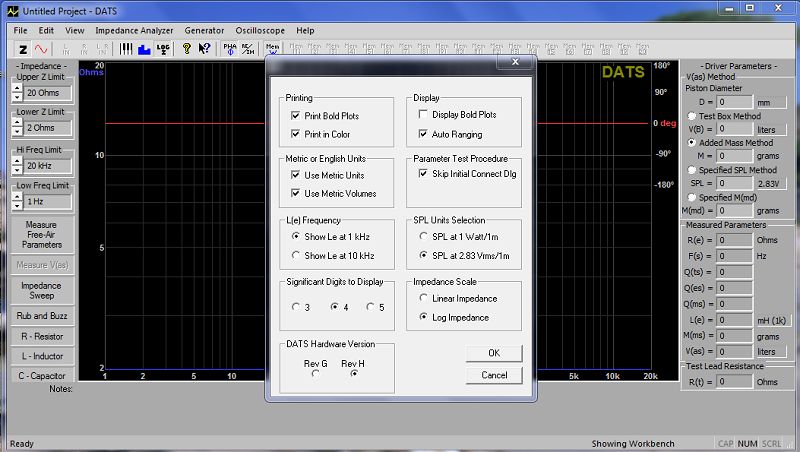Click Measure Free-Air Parameters button
Image resolution: width=800 pixels, height=452 pixels.
pyautogui.click(x=42, y=235)
